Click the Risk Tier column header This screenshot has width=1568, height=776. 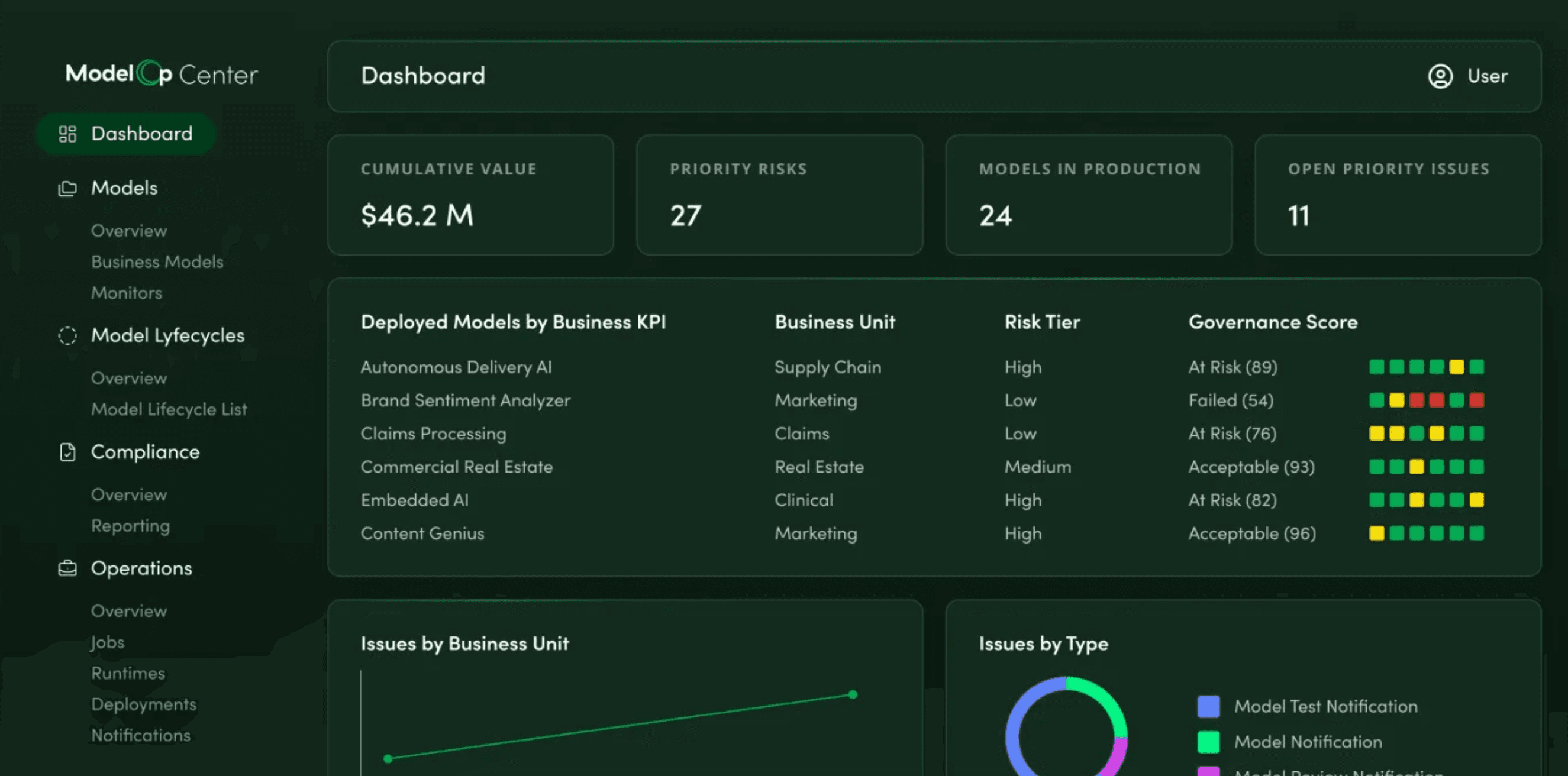(1042, 322)
